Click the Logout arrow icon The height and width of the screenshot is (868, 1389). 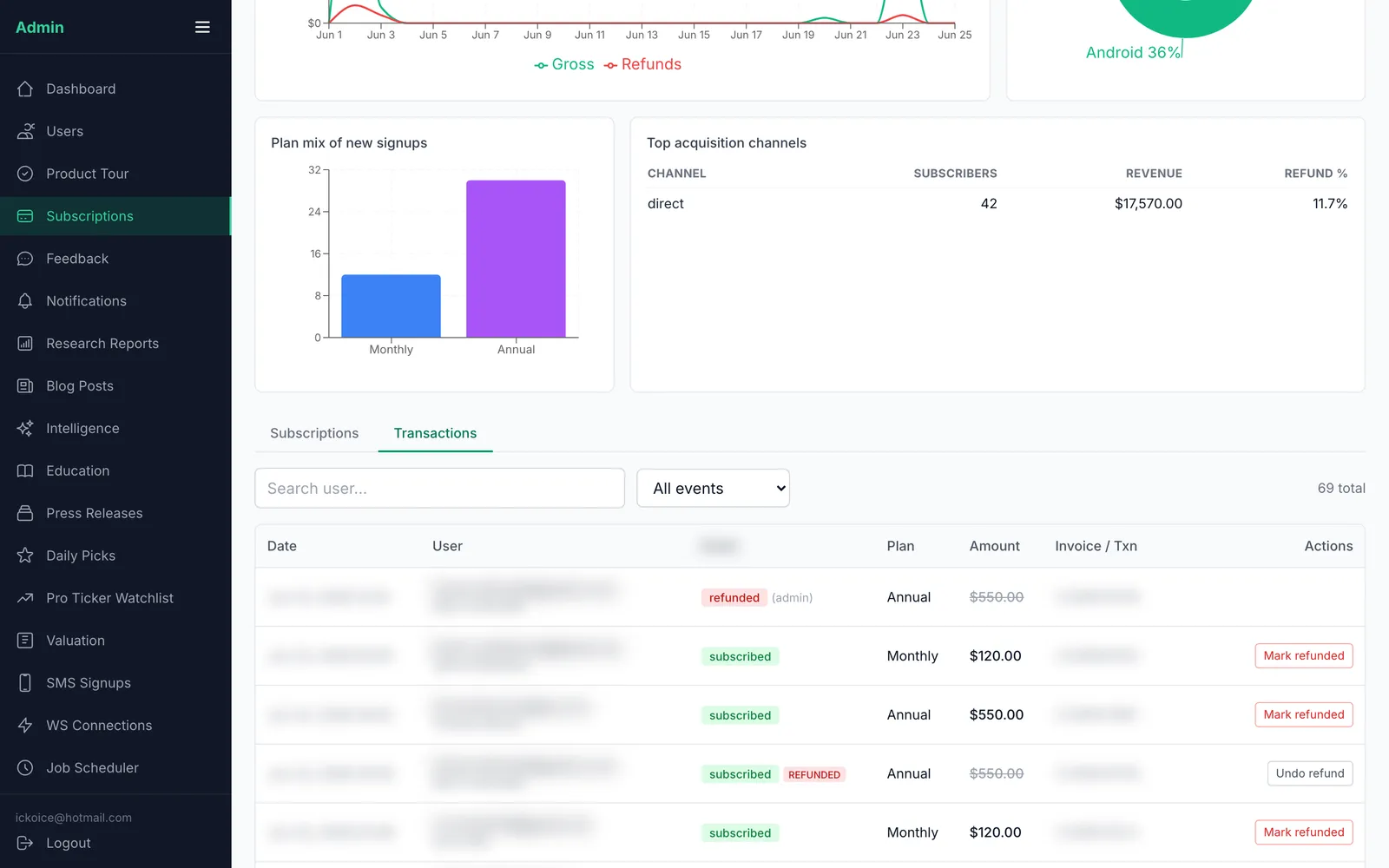(25, 843)
